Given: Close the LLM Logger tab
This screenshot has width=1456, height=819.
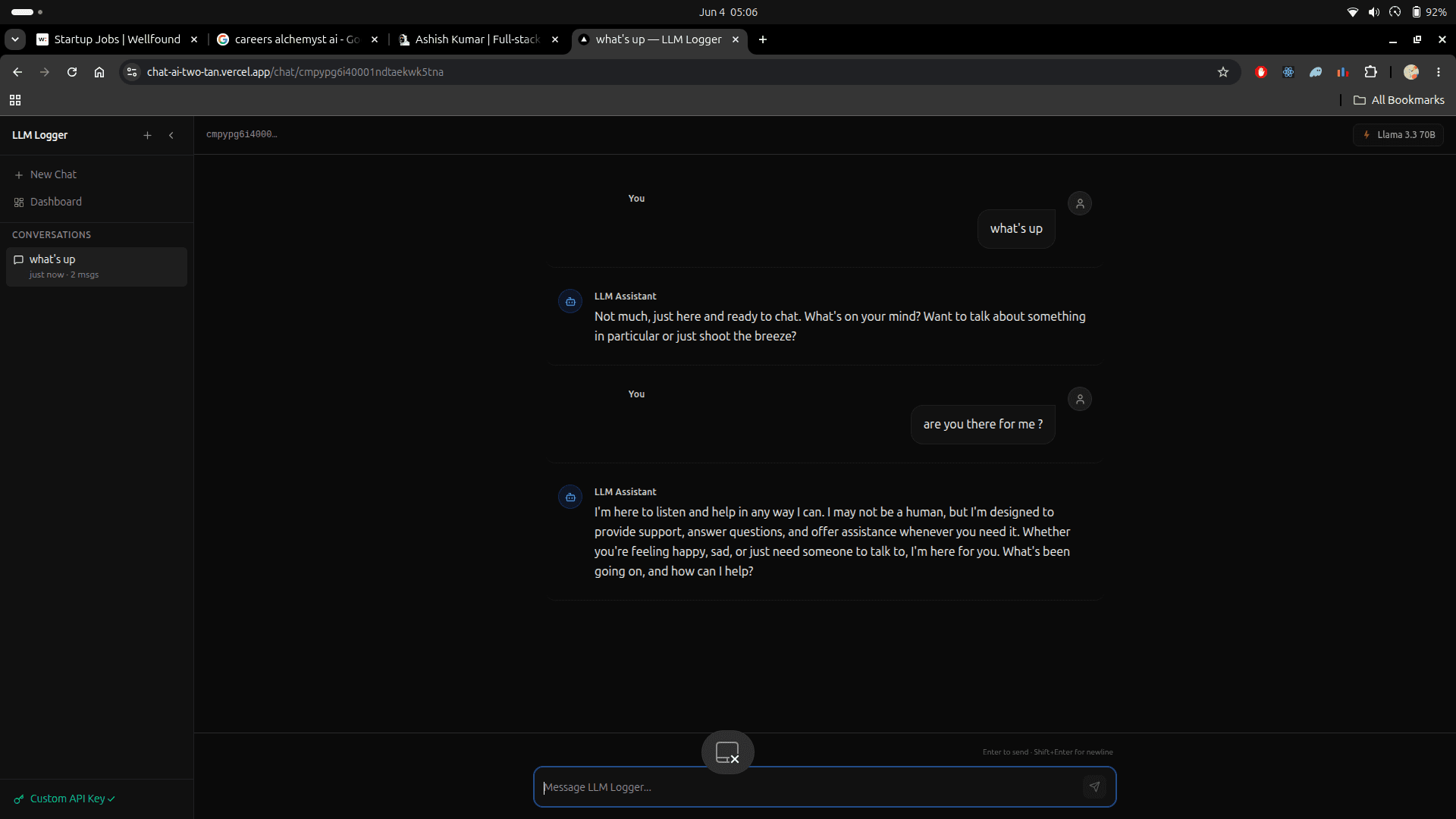Looking at the screenshot, I should (x=736, y=39).
